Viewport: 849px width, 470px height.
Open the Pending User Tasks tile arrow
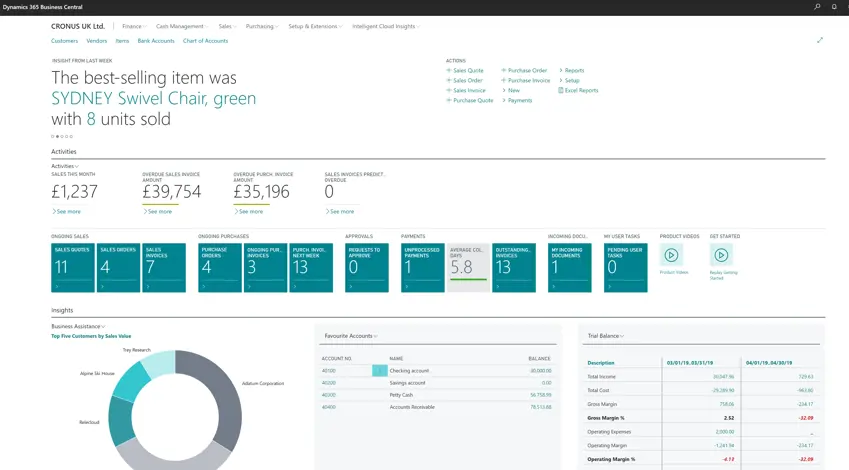(610, 286)
